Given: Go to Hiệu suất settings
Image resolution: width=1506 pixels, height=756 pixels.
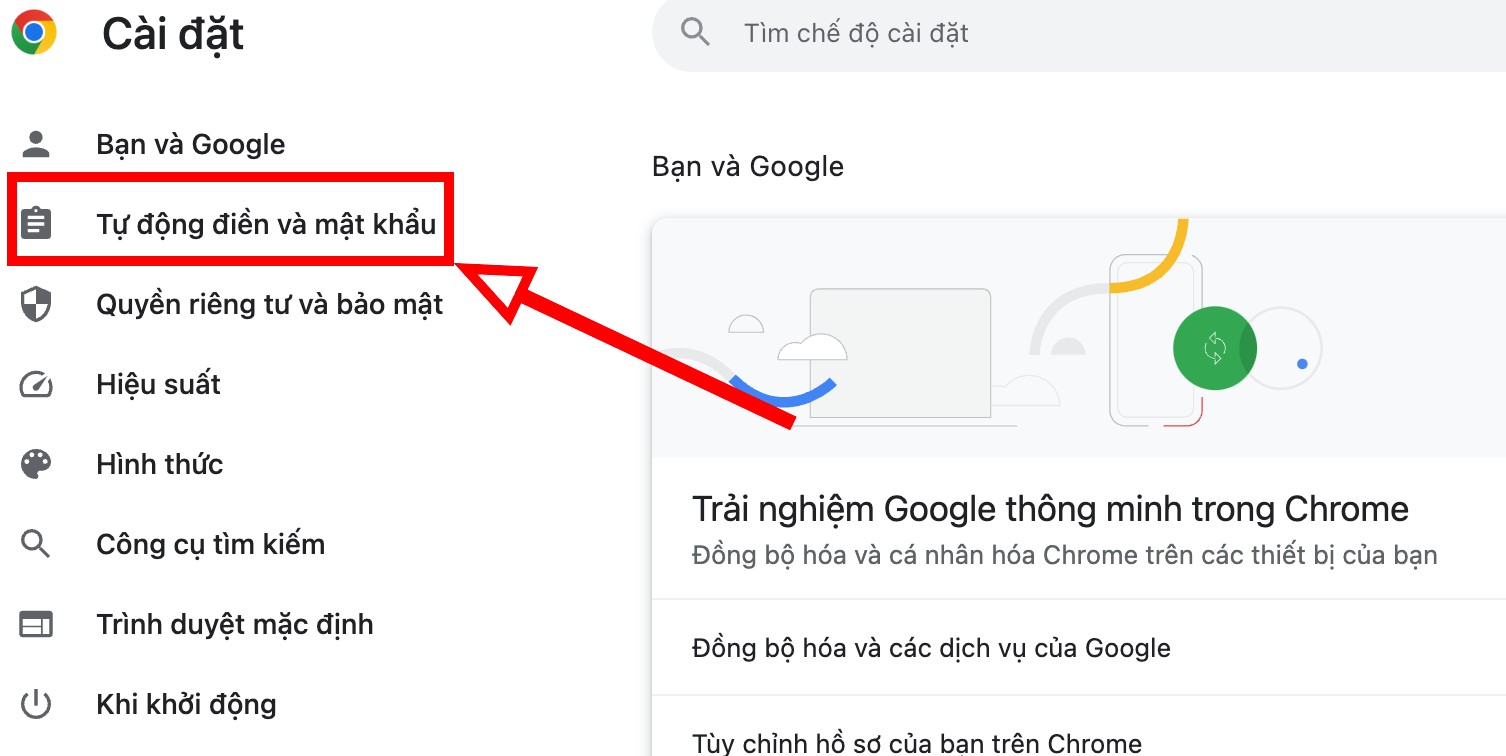Looking at the screenshot, I should click(x=158, y=384).
